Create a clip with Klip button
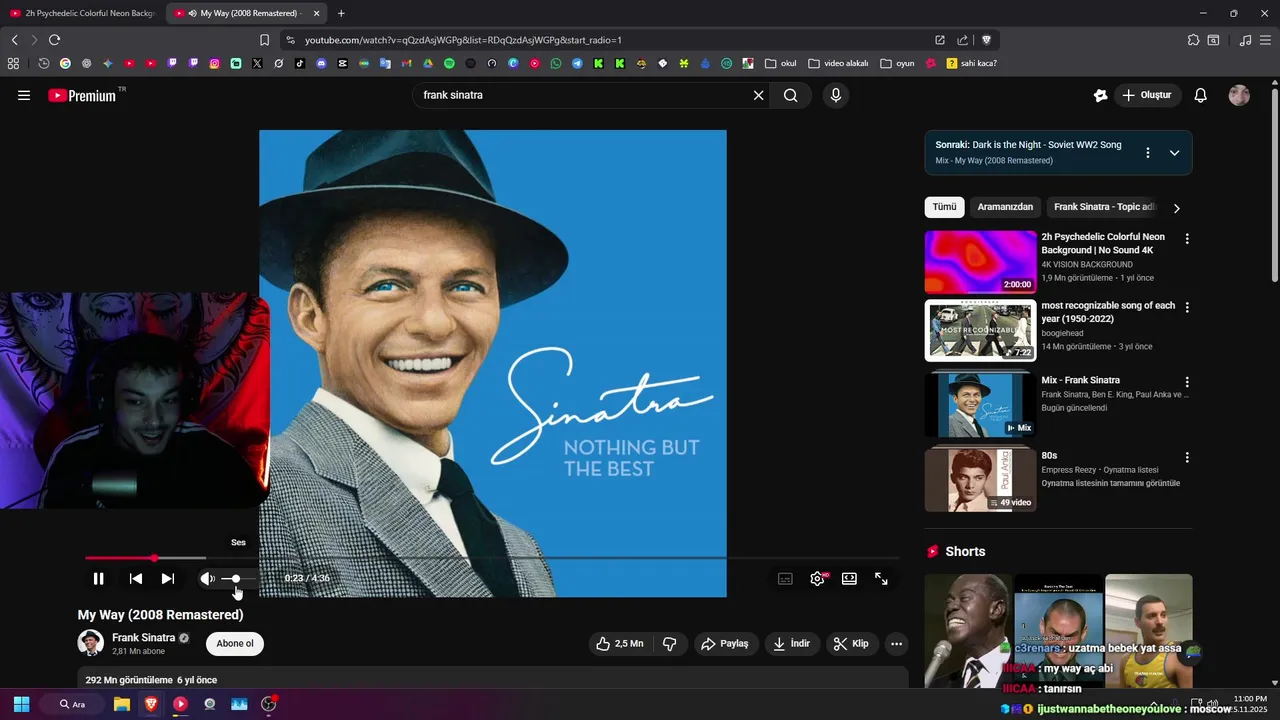This screenshot has height=720, width=1280. click(851, 644)
